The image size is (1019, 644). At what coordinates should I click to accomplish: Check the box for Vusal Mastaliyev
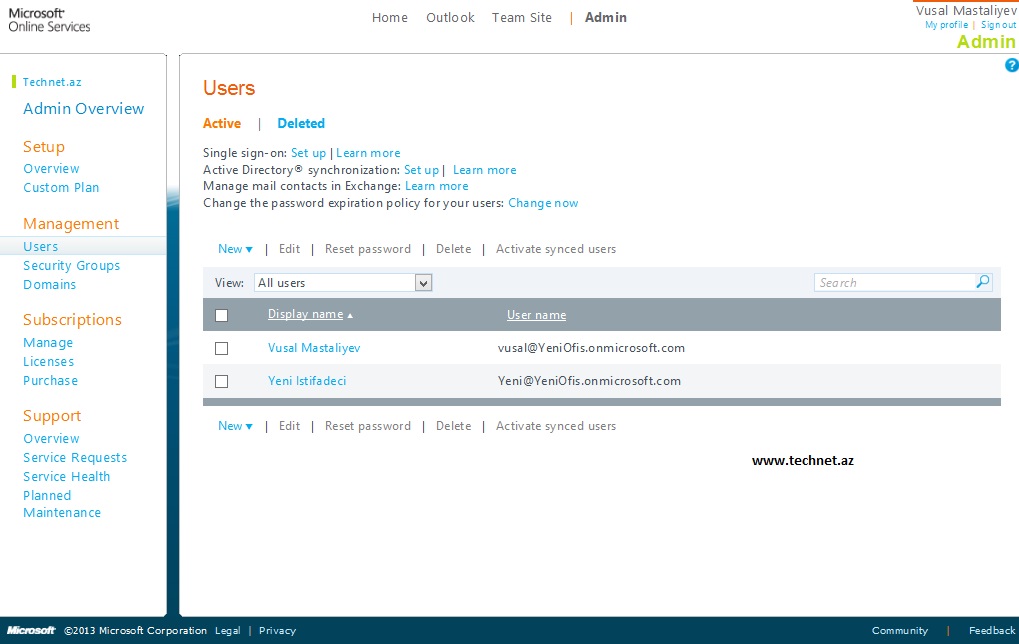[222, 349]
